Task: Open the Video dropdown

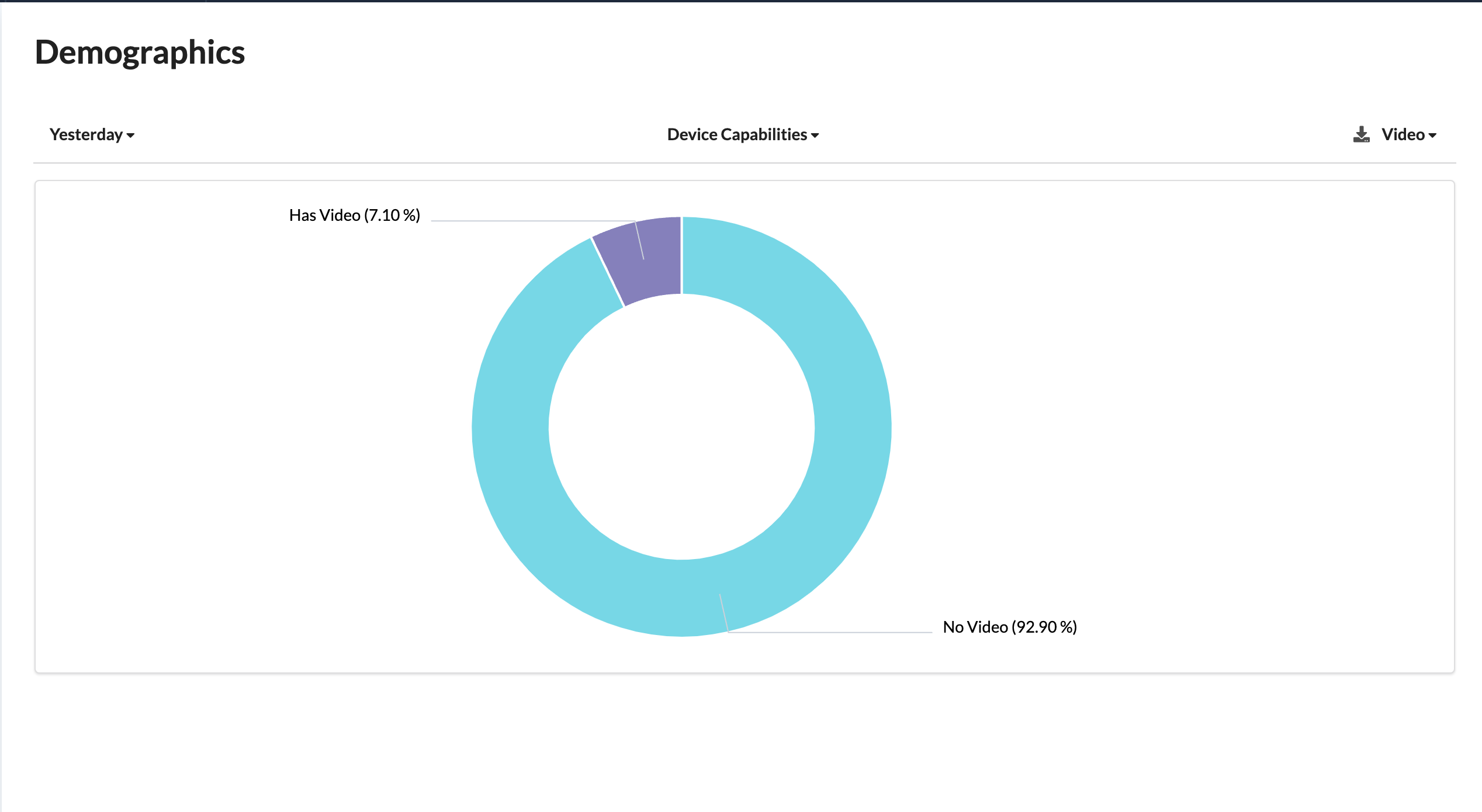Action: click(1408, 135)
